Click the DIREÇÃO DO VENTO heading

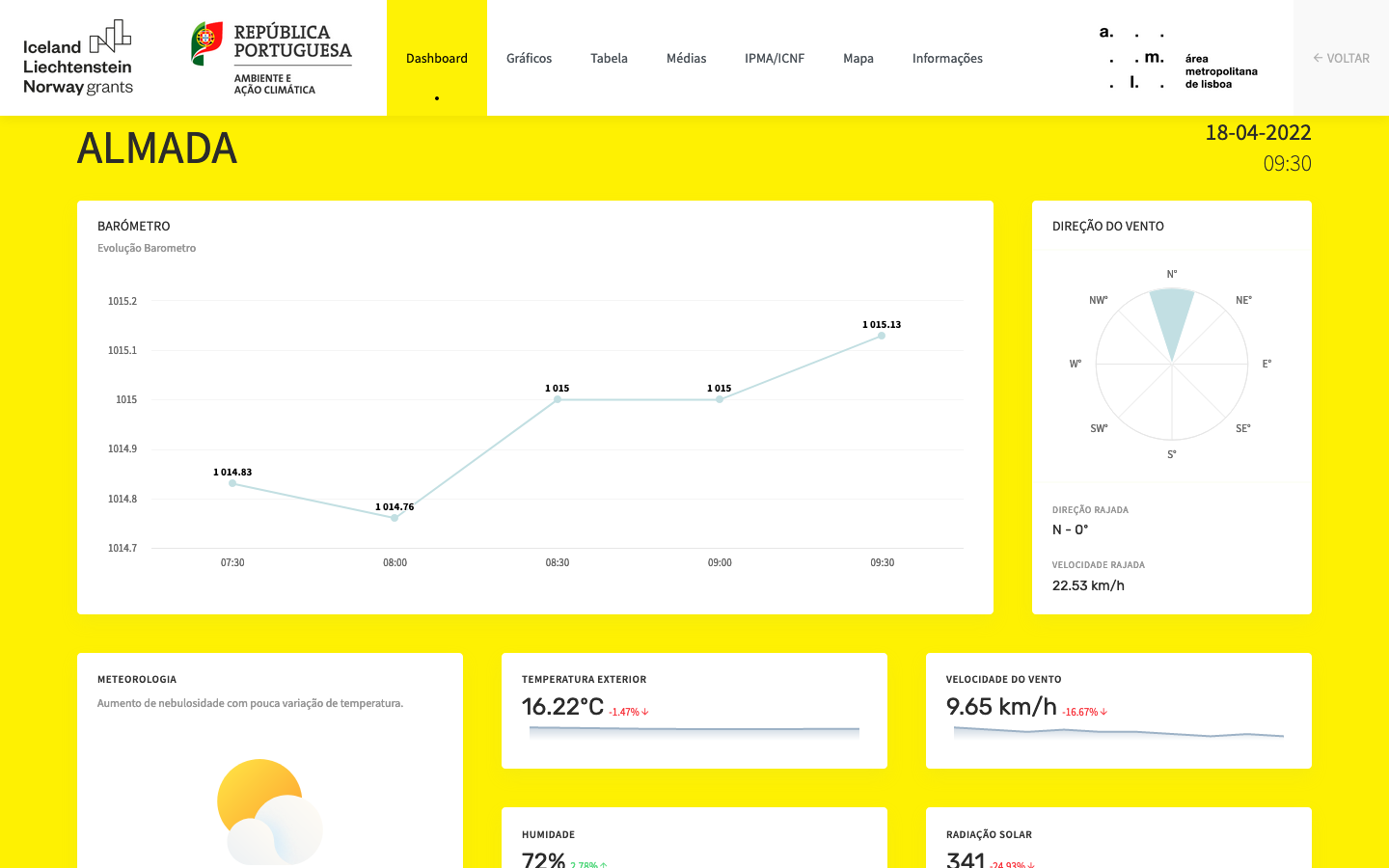coord(1108,226)
